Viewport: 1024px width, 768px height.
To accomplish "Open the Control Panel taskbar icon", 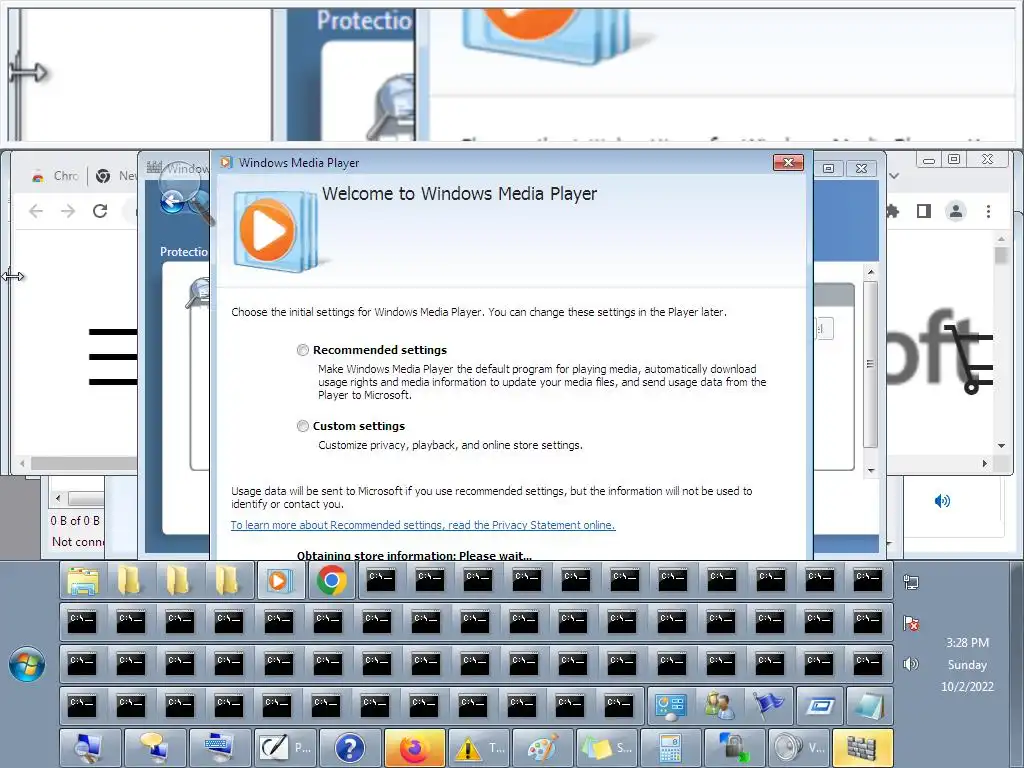I will click(671, 706).
